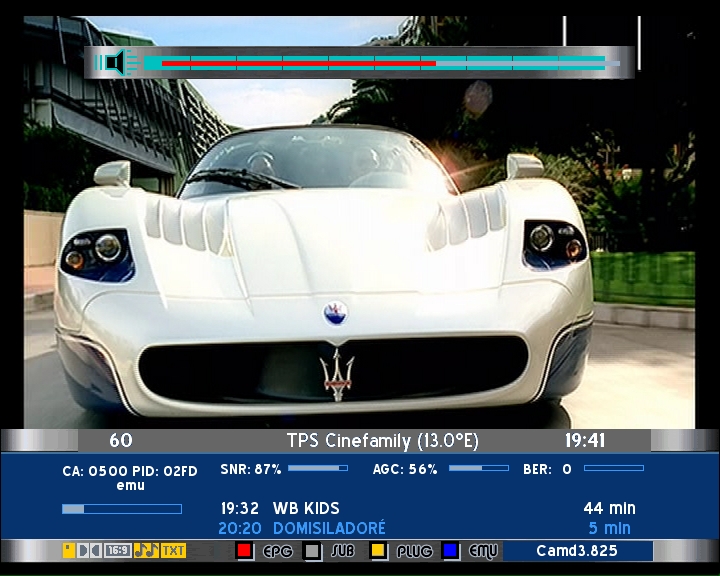Click channel name TPS Cinefamily (13.0°E)
Image resolution: width=720 pixels, height=576 pixels.
coord(382,441)
